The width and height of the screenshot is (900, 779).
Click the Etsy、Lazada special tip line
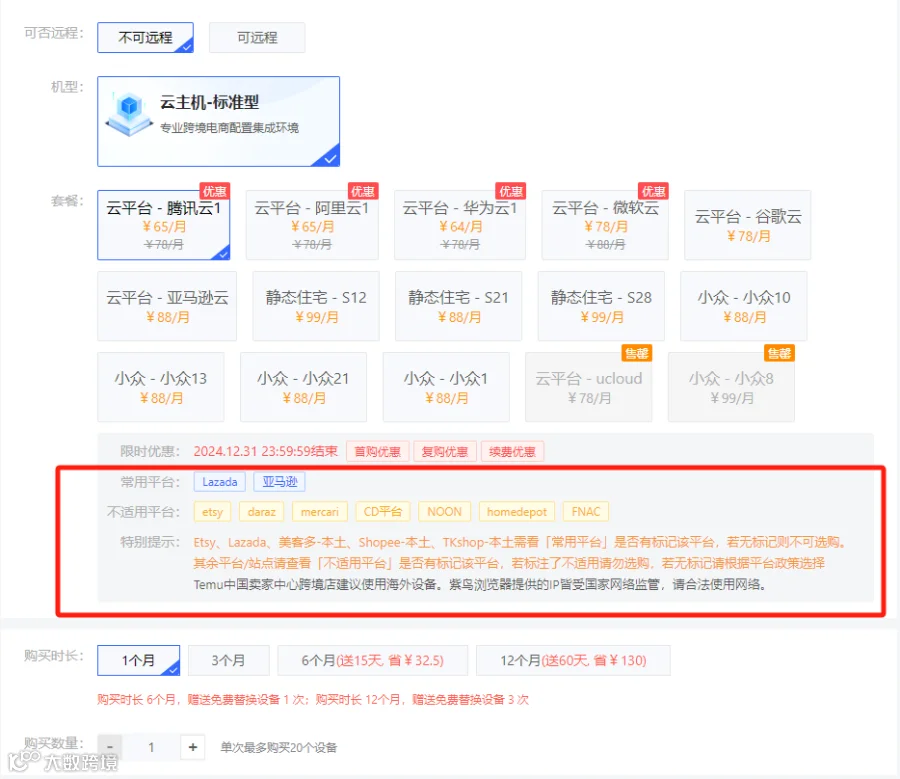coord(520,542)
